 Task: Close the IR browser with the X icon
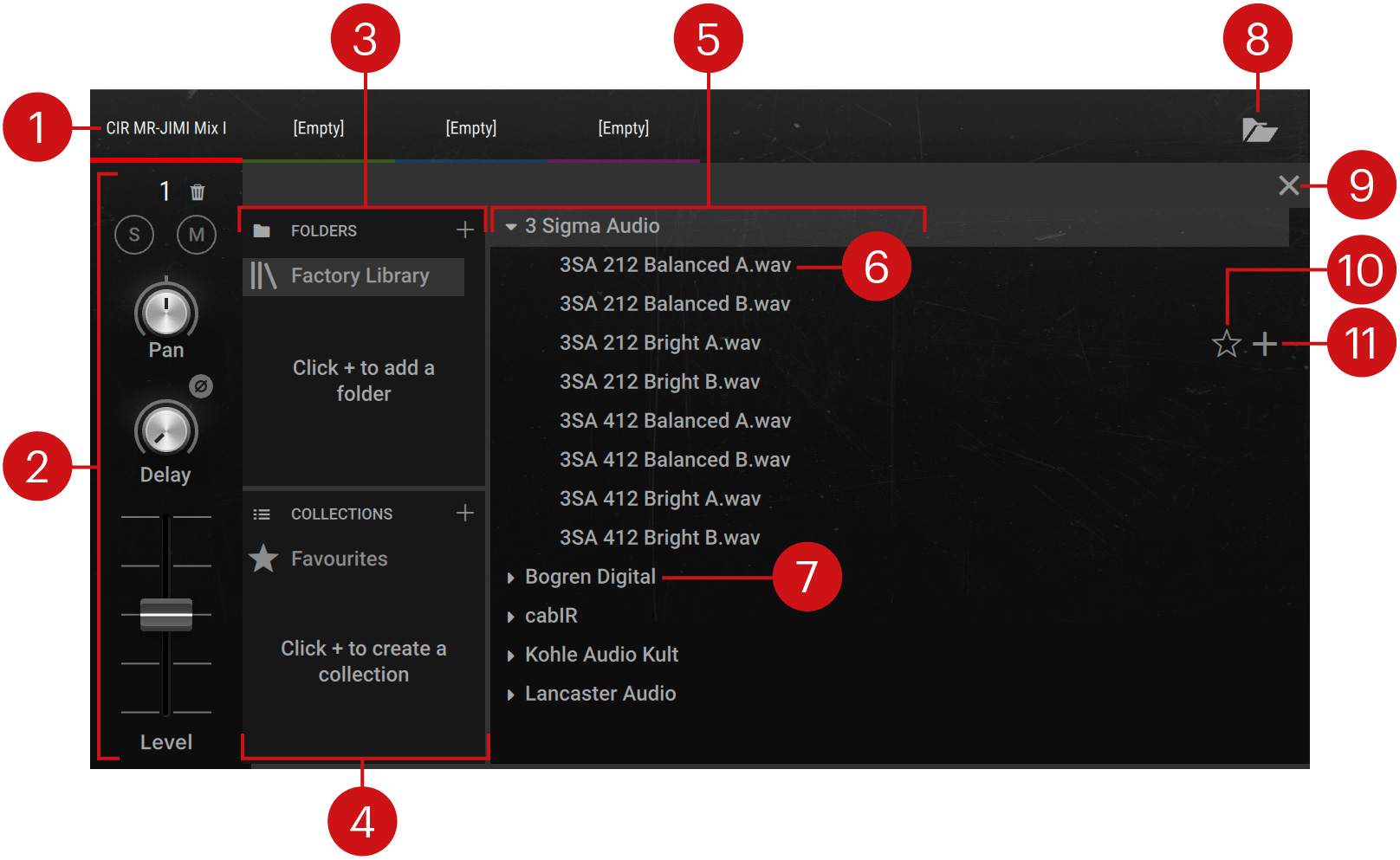pyautogui.click(x=1289, y=185)
